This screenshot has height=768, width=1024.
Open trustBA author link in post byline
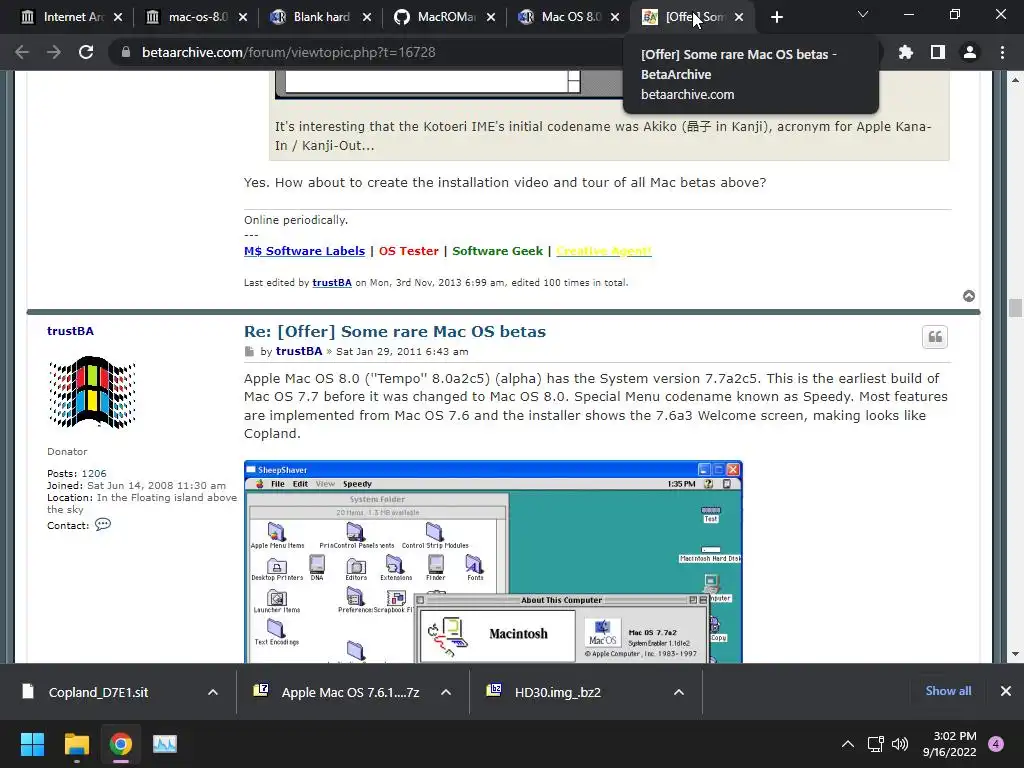[298, 351]
